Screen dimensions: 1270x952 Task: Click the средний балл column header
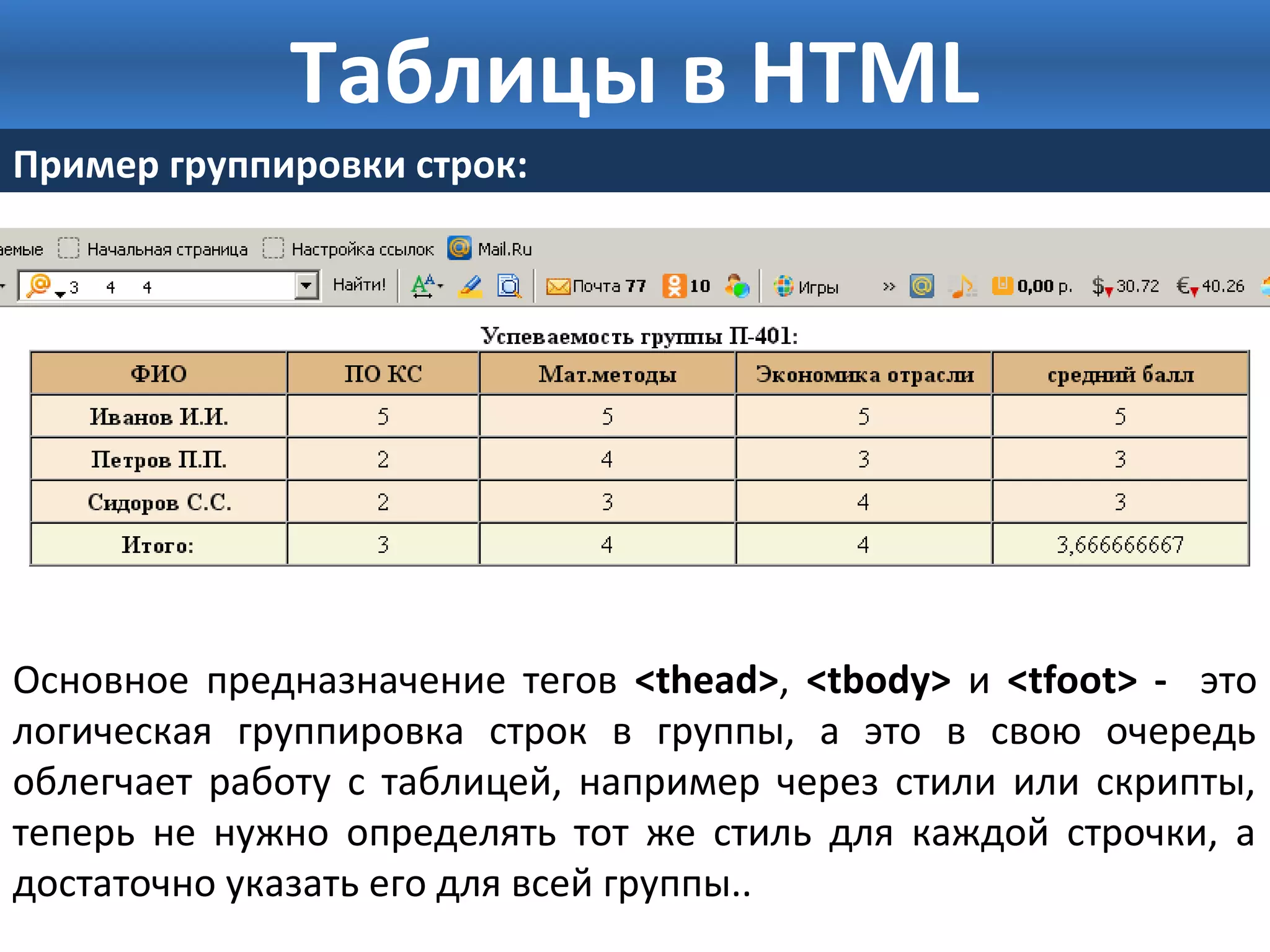[x=1121, y=373]
